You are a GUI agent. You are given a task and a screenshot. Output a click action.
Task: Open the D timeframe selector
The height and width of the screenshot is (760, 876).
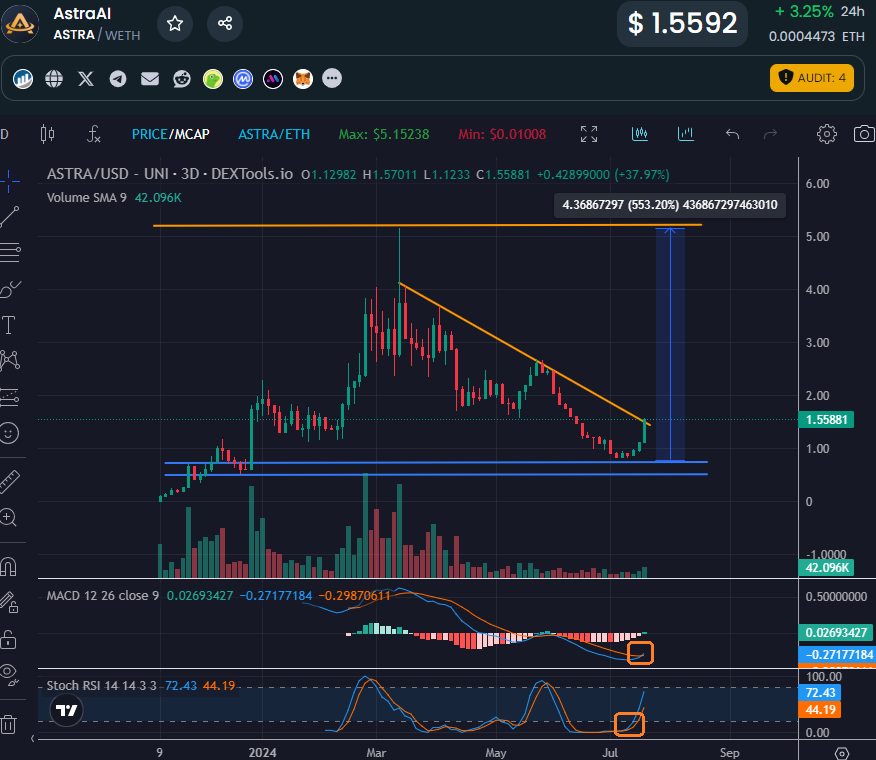[6, 133]
